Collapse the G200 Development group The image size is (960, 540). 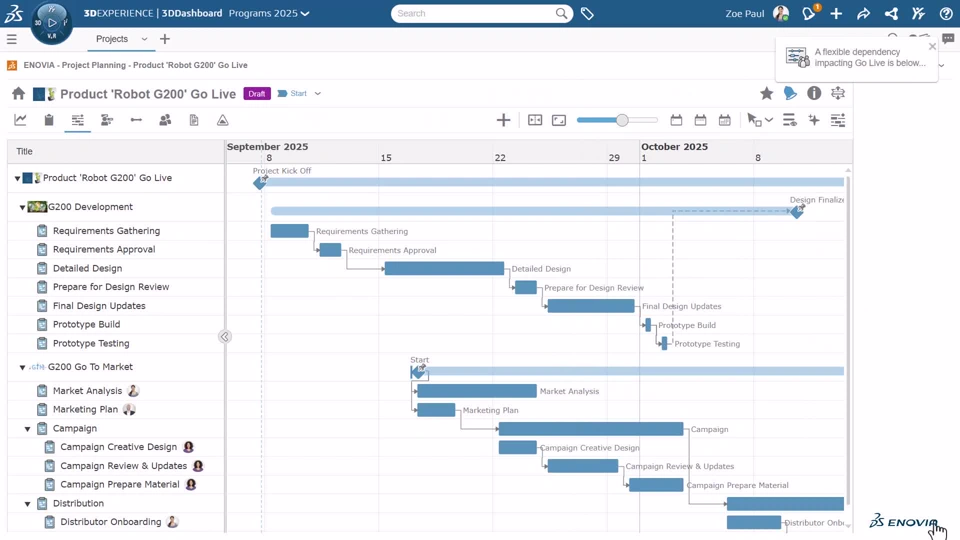coord(23,208)
